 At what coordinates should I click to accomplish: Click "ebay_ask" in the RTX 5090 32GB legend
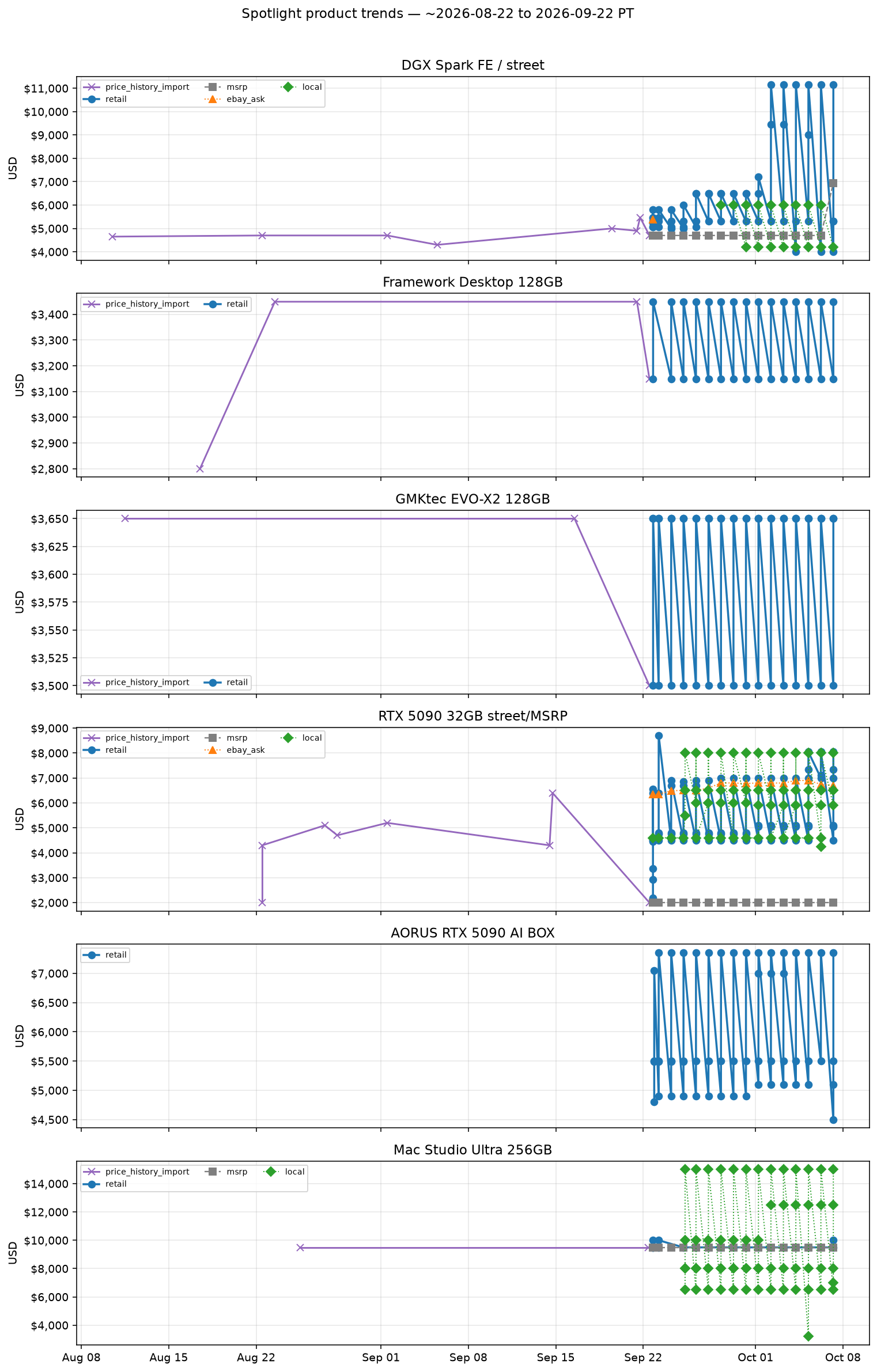coord(245,750)
